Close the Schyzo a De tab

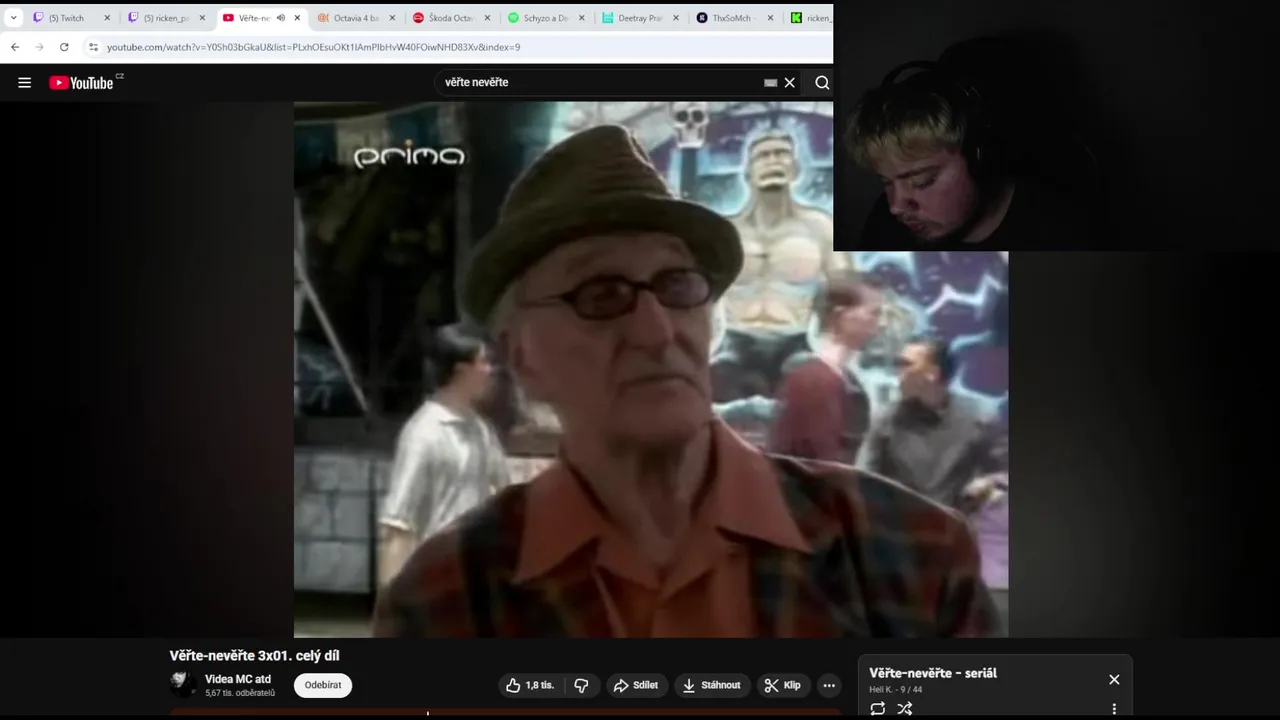[582, 18]
